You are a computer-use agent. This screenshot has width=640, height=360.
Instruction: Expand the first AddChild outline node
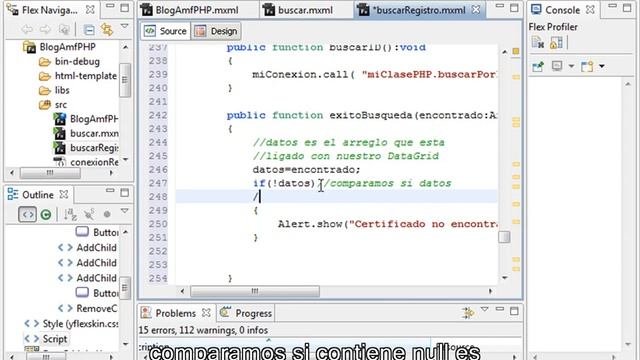tap(65, 248)
